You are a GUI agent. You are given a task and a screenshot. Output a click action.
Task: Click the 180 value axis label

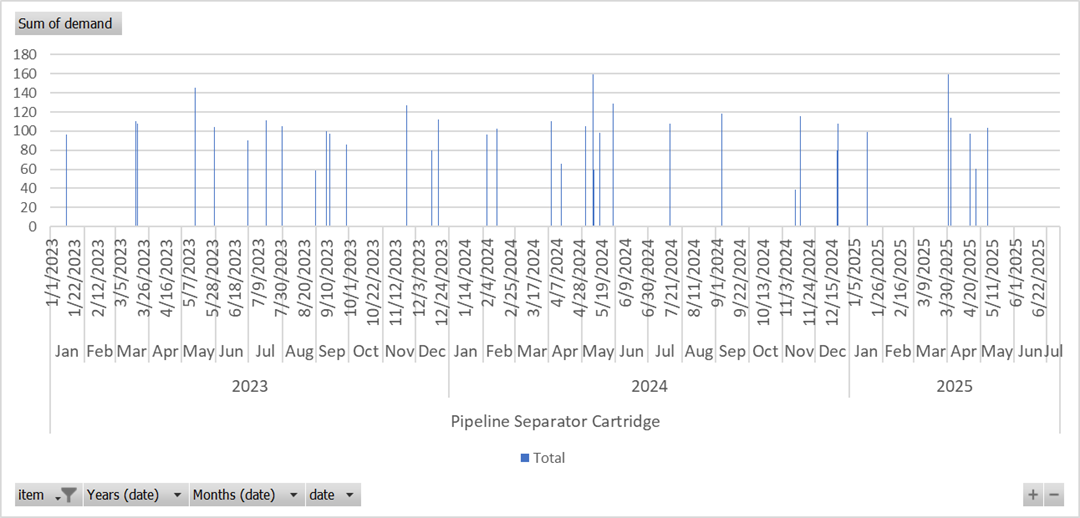[x=27, y=55]
